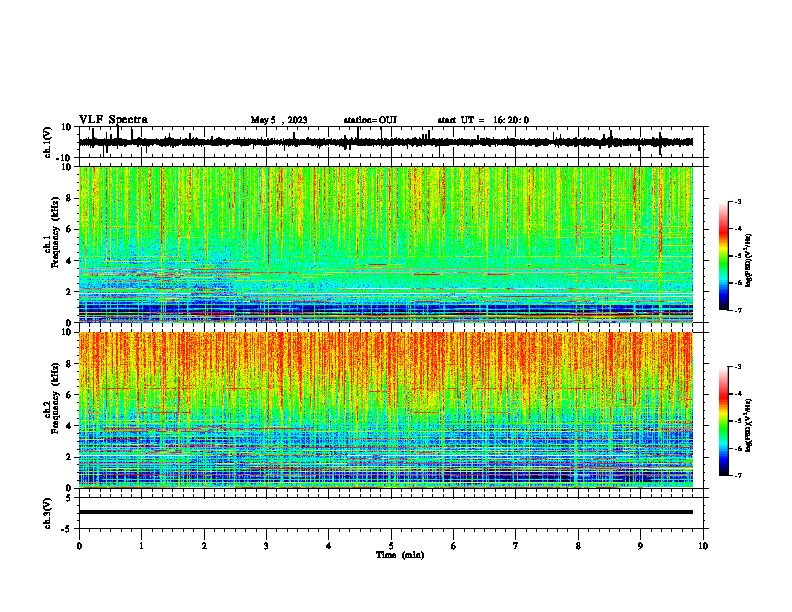Screen dimensions: 792x612
Task: Click the time axis tick label "9"
Action: [x=640, y=546]
